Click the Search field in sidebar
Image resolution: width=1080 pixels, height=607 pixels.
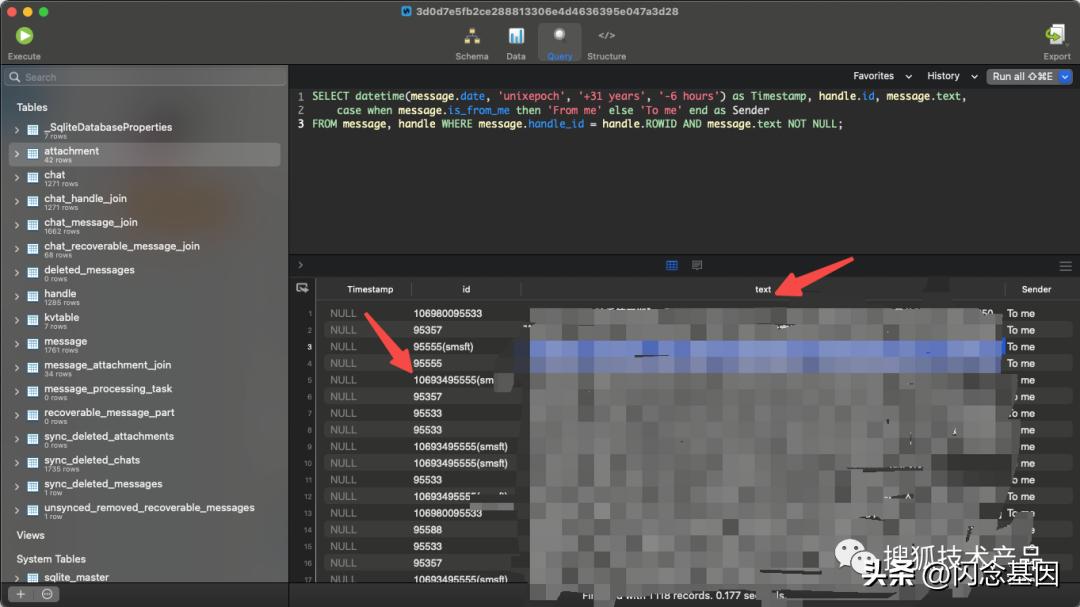(x=144, y=77)
